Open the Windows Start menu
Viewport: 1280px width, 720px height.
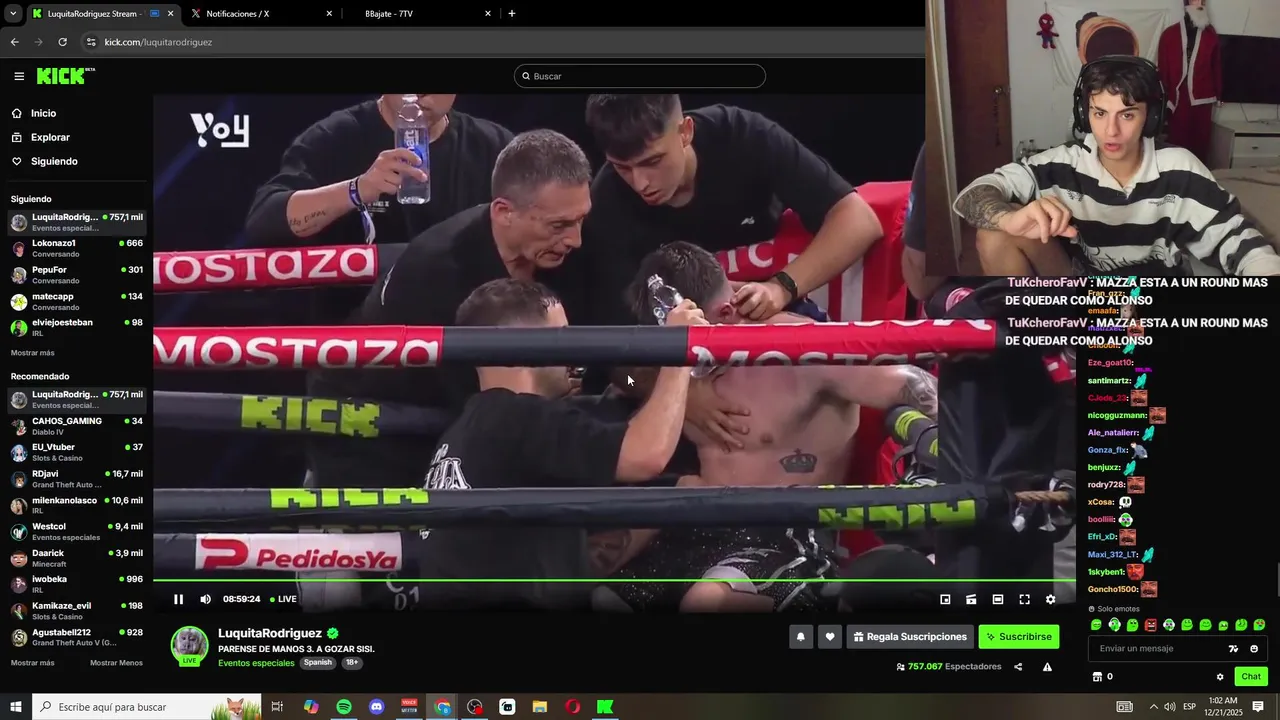(x=16, y=707)
